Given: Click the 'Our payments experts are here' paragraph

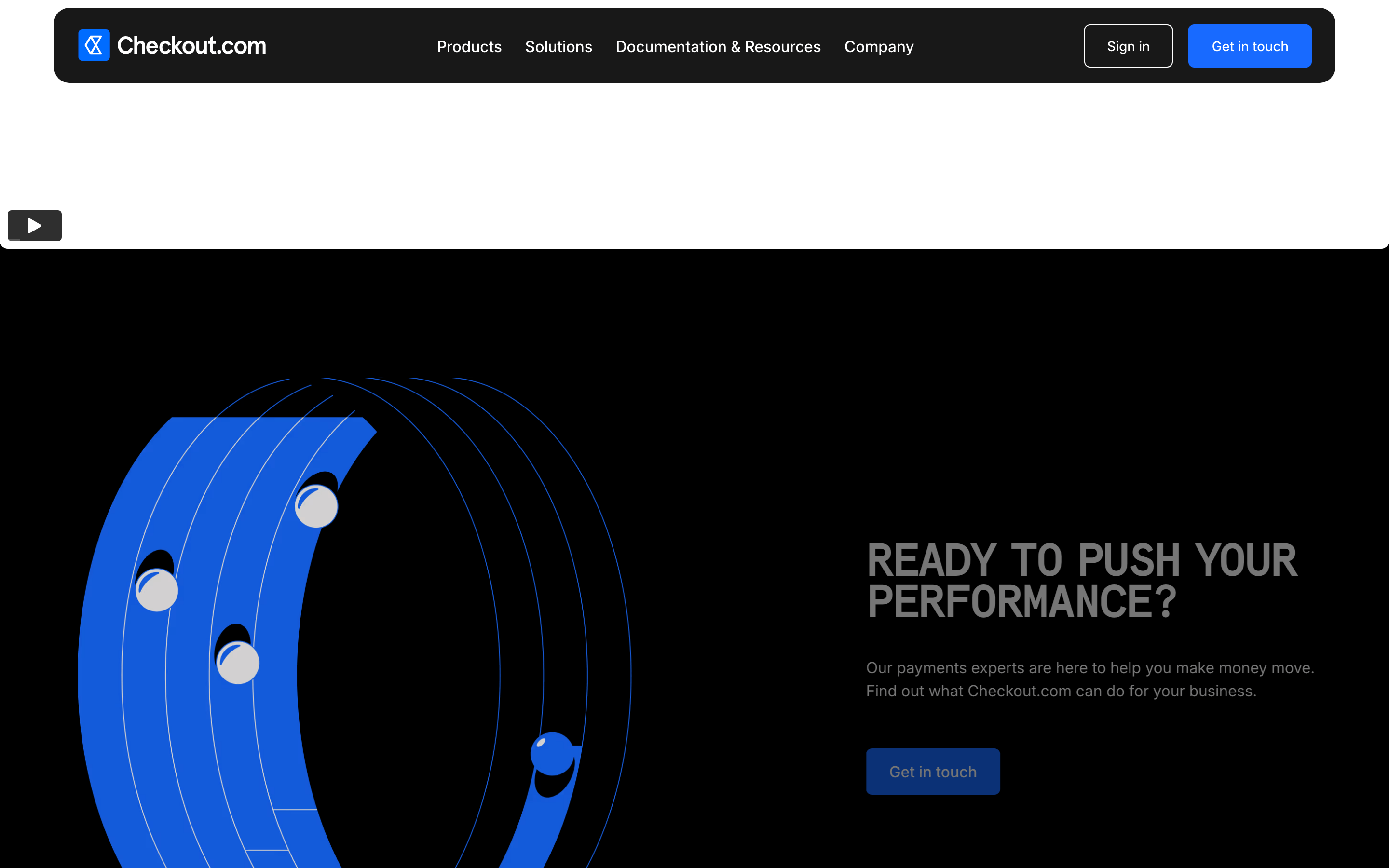Looking at the screenshot, I should (1090, 680).
